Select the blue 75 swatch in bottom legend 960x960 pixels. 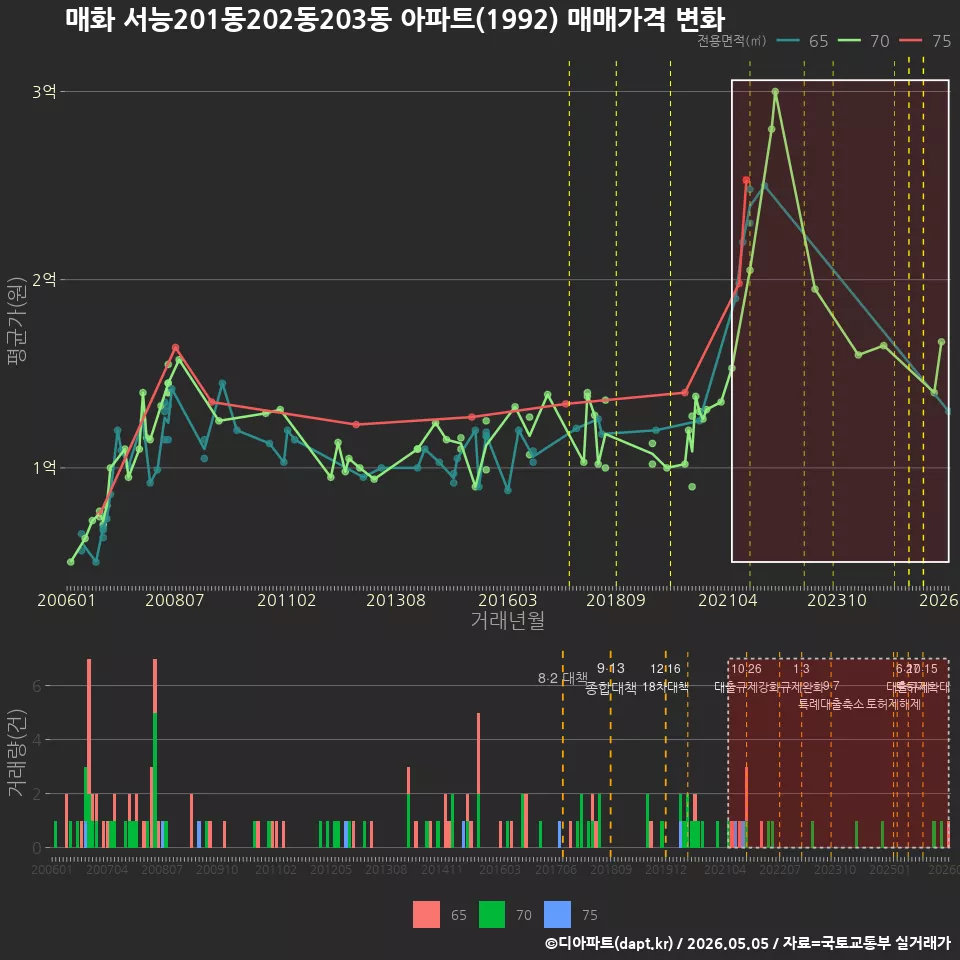tap(557, 915)
